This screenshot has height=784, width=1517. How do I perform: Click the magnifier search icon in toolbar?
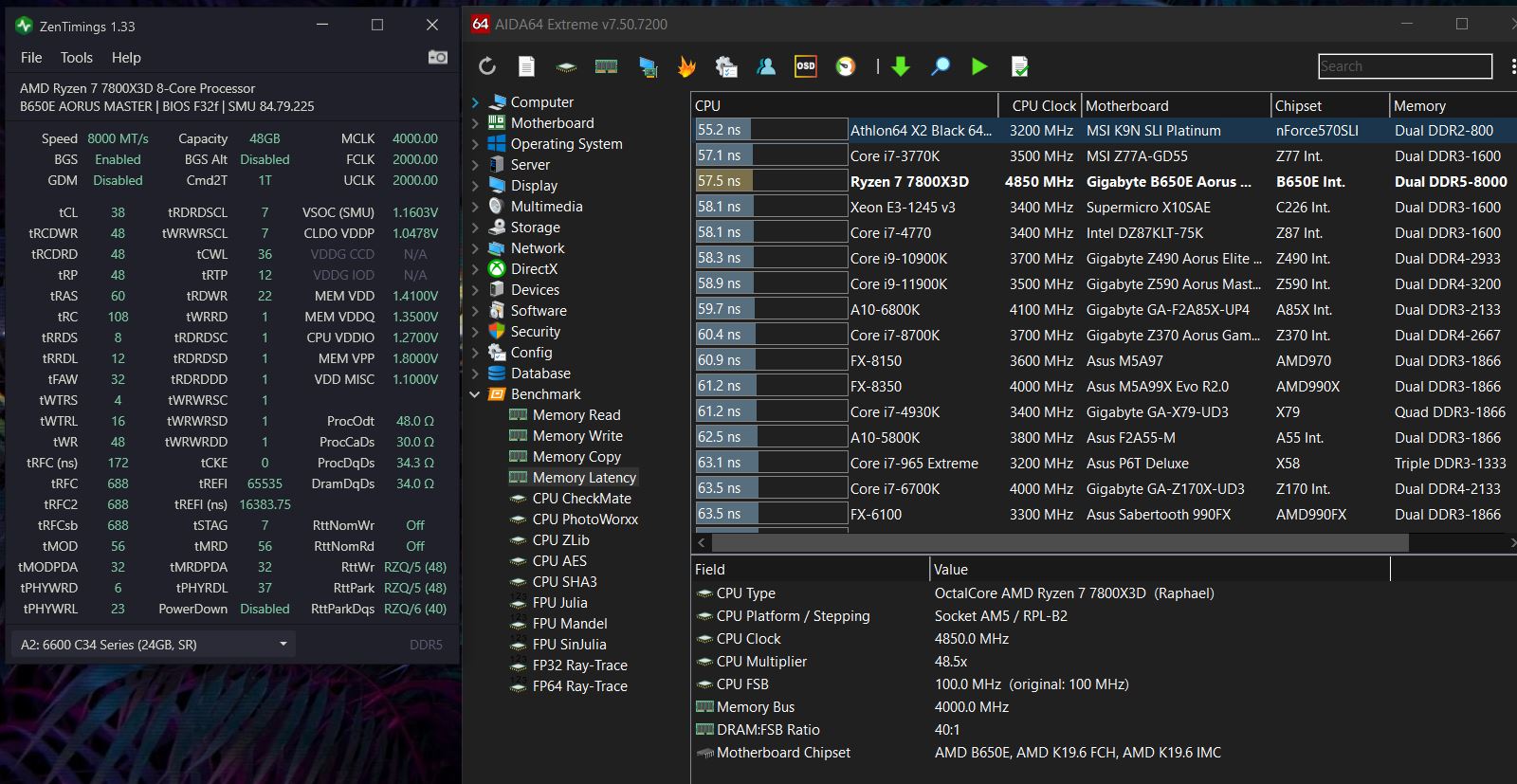(941, 66)
